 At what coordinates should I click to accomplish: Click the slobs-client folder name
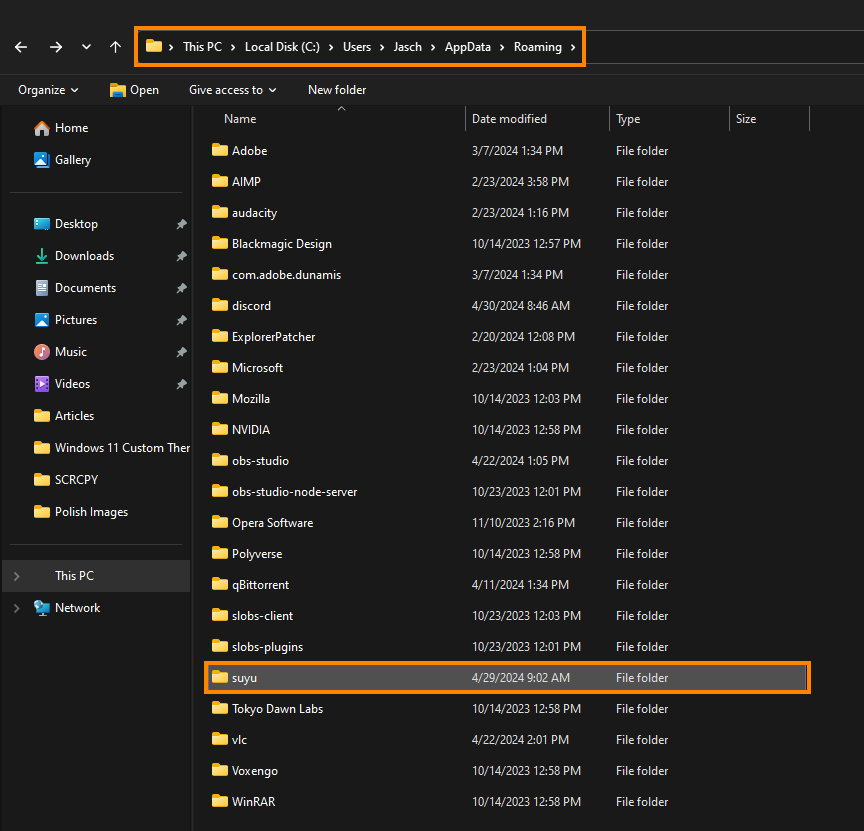[x=262, y=616]
